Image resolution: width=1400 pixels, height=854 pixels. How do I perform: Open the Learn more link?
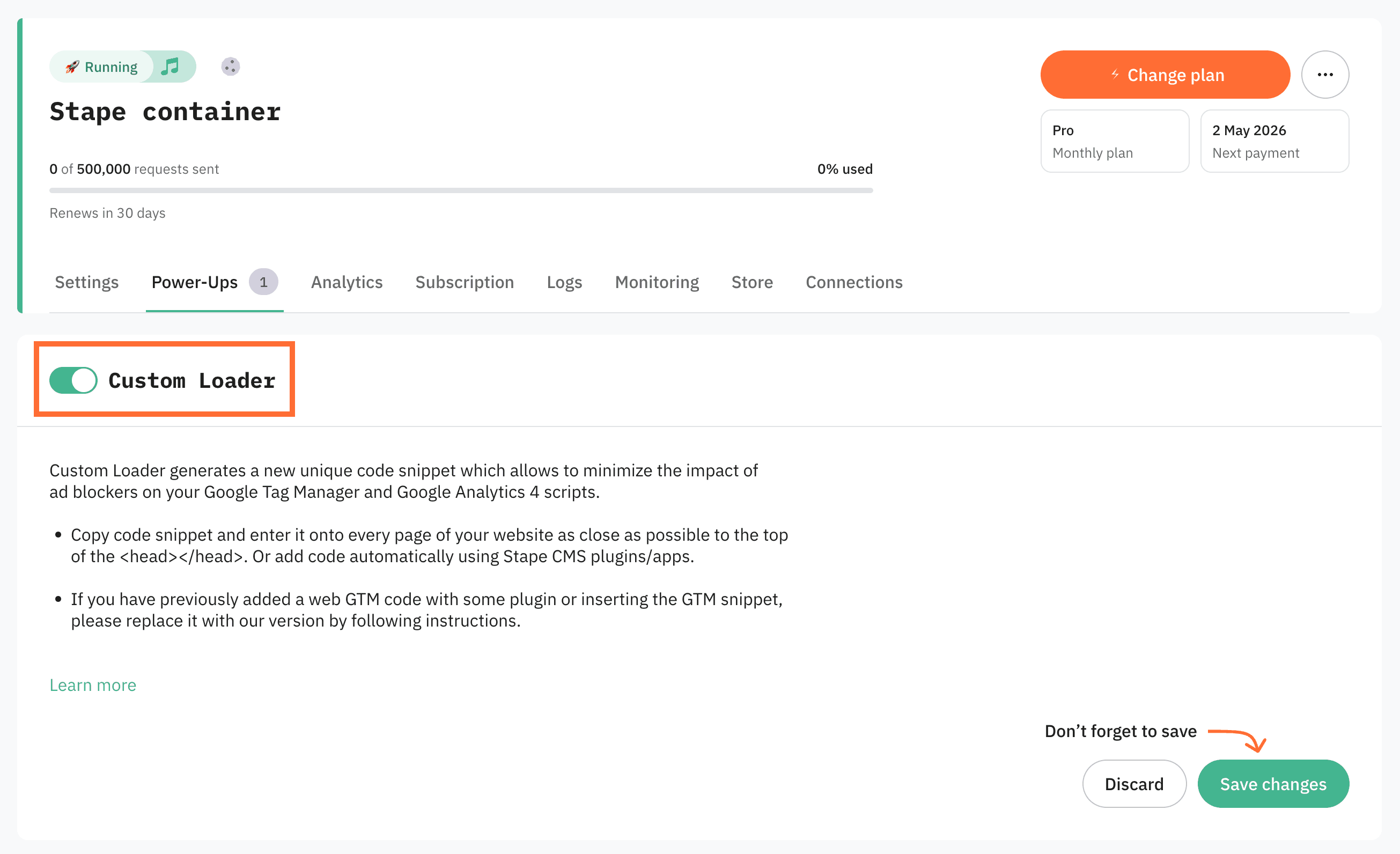(93, 684)
